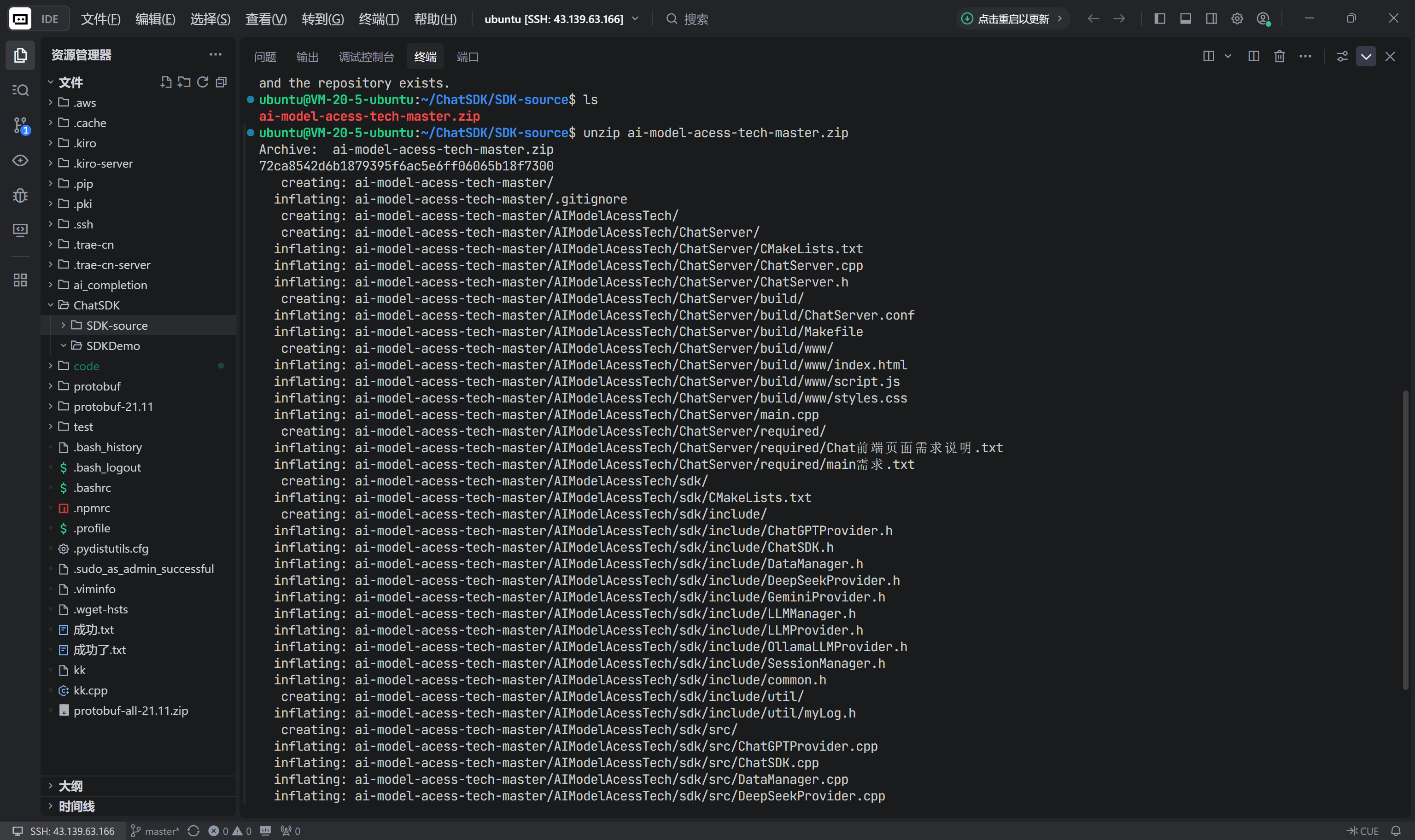
Task: Toggle the secondary sidebar layout button
Action: point(1211,19)
